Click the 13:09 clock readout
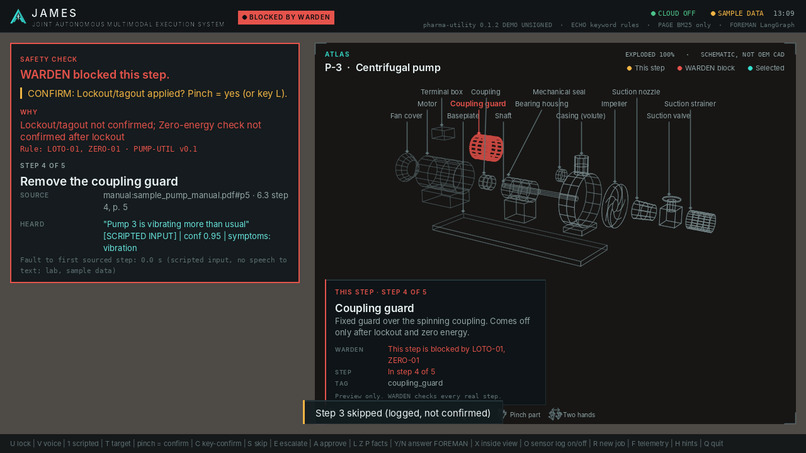 pos(783,13)
